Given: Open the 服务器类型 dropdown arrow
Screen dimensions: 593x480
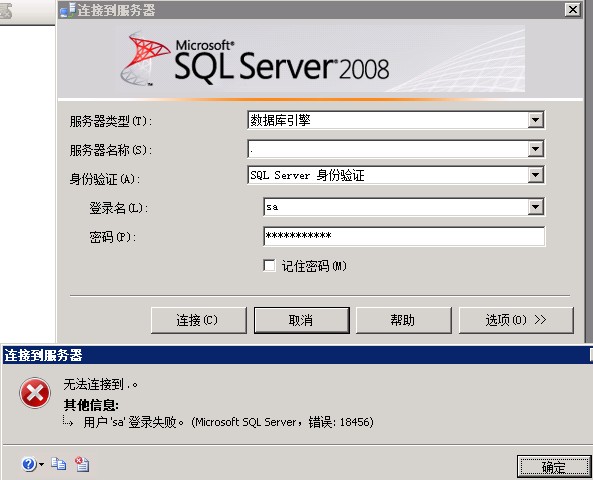Looking at the screenshot, I should pos(535,120).
